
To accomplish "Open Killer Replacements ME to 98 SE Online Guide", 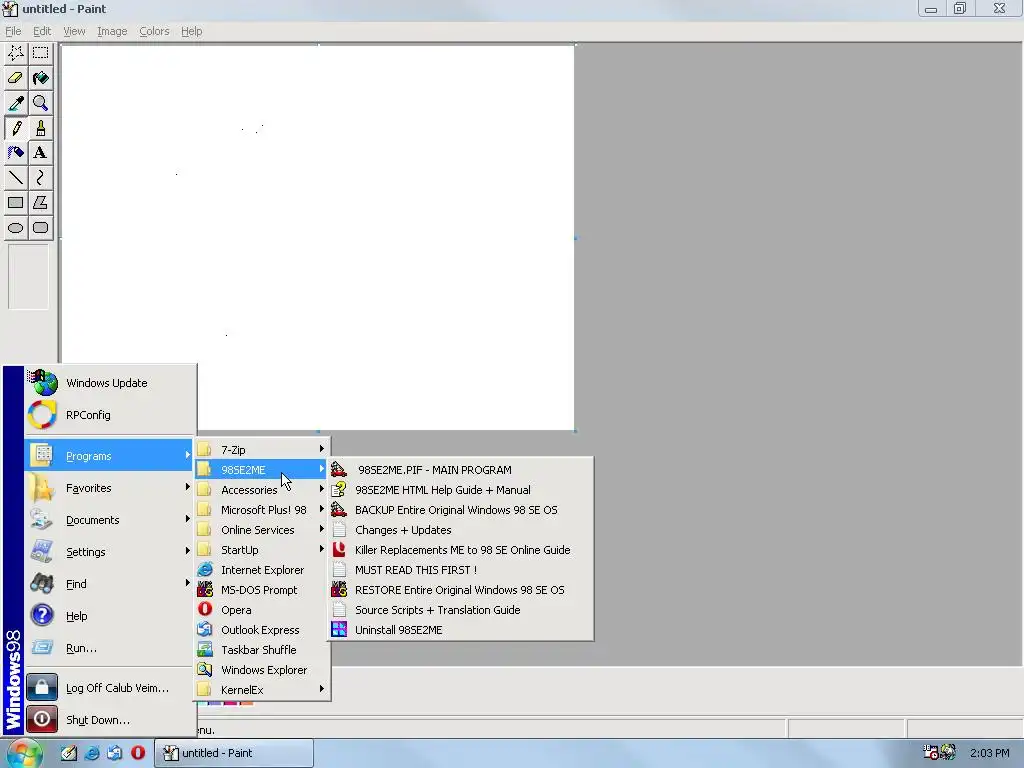I will pos(461,550).
